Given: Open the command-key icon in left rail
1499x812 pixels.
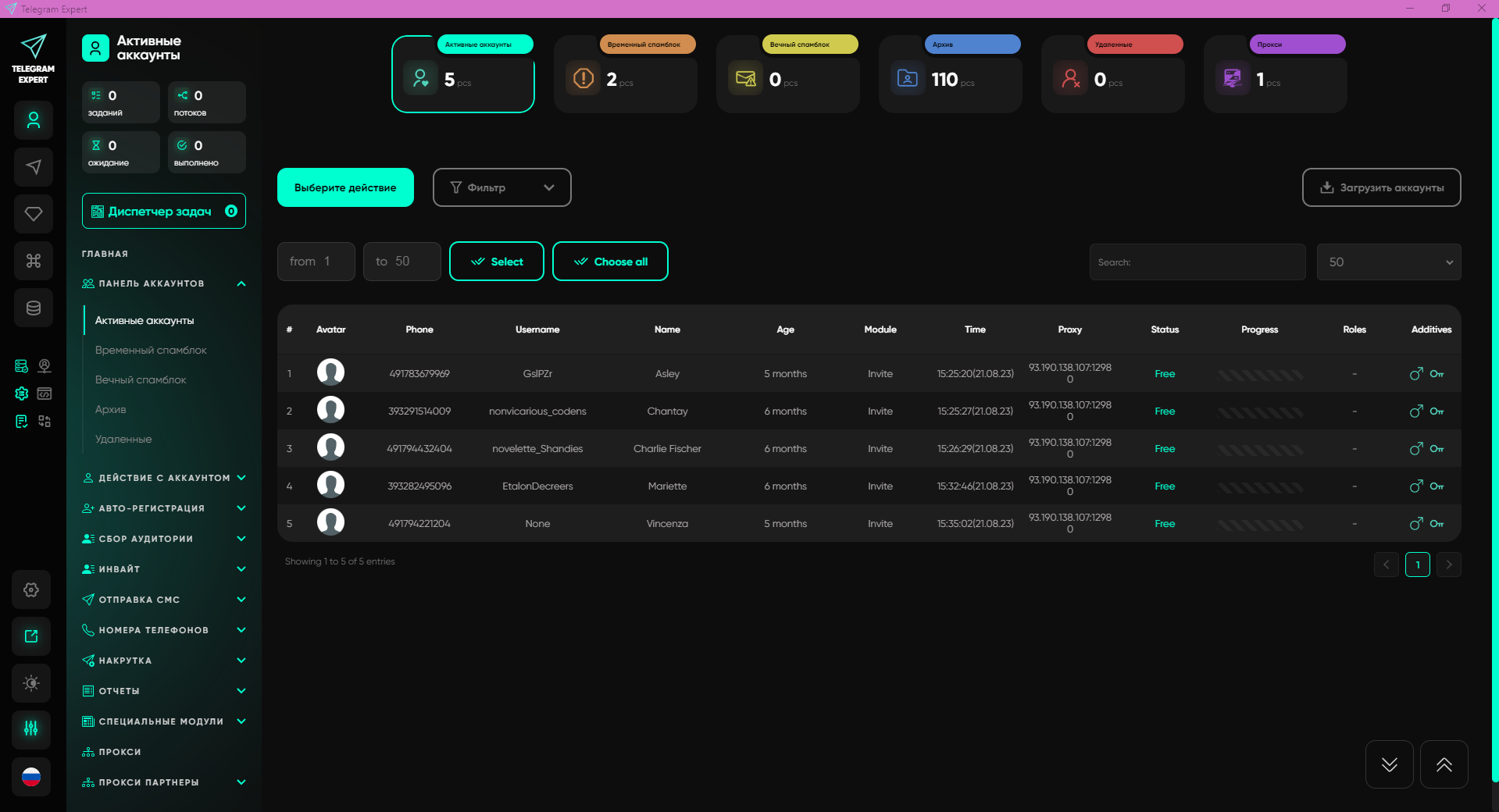Looking at the screenshot, I should click(x=34, y=261).
